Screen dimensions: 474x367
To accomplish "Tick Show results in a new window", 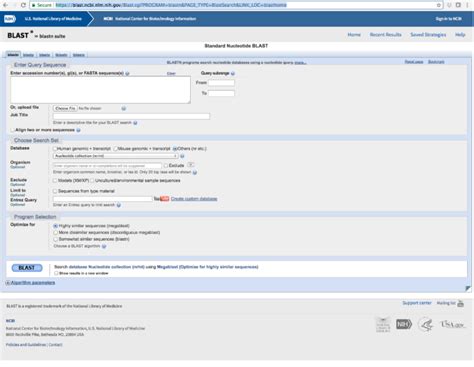I will point(56,273).
